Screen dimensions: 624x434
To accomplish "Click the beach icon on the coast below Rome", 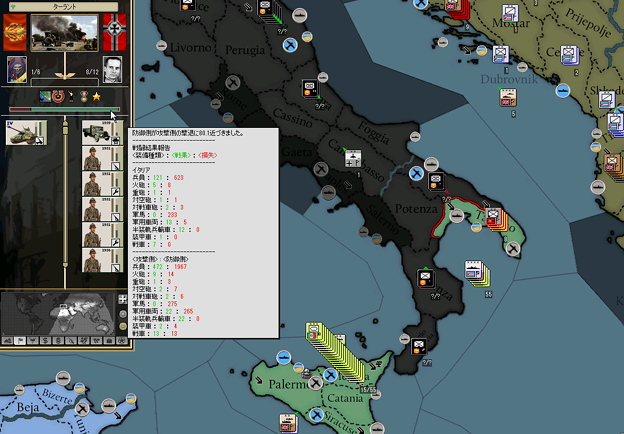I will coord(228,118).
